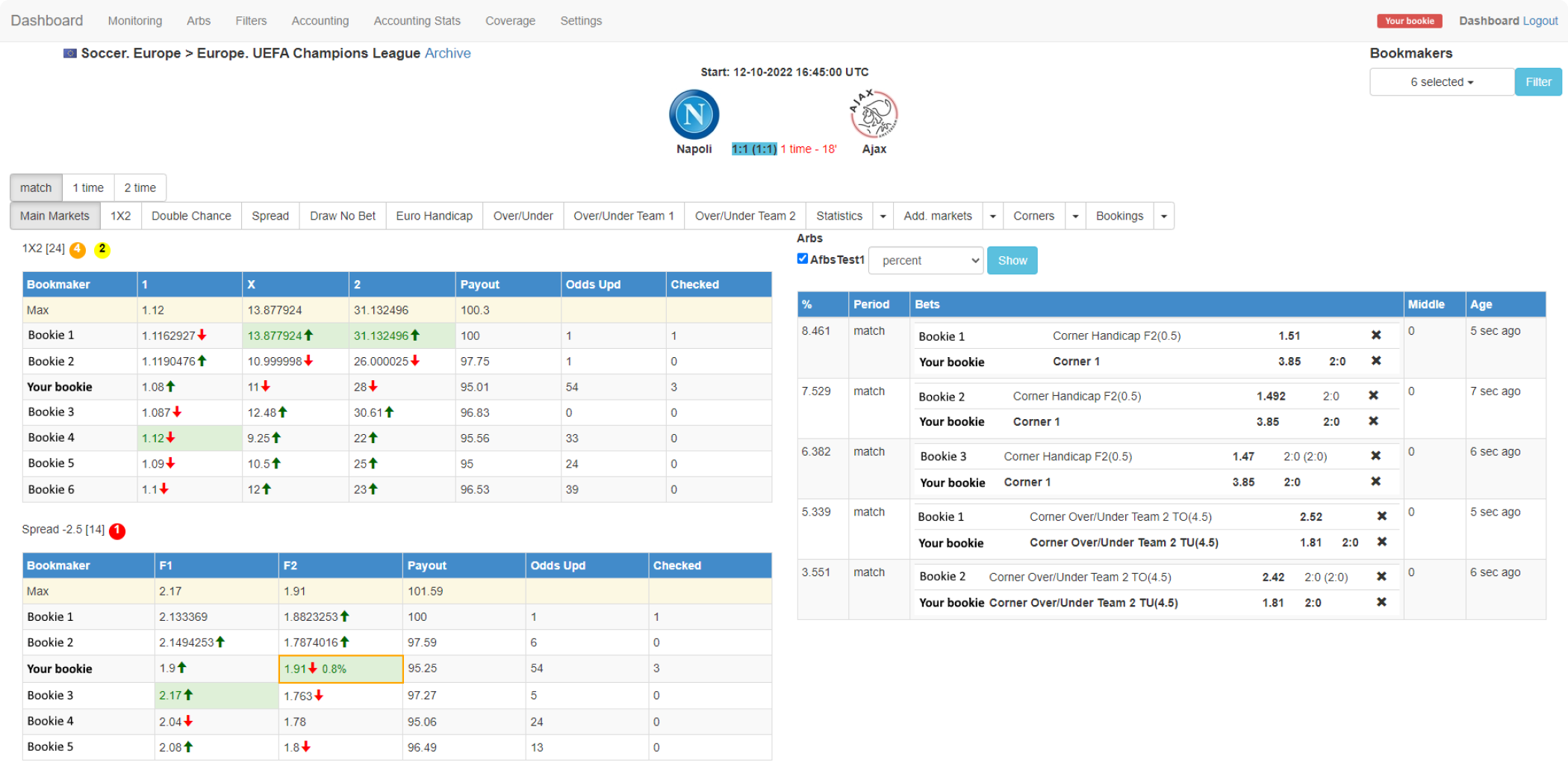Open the Over/Under Team 1 tab
The image size is (1568, 768).
623,216
